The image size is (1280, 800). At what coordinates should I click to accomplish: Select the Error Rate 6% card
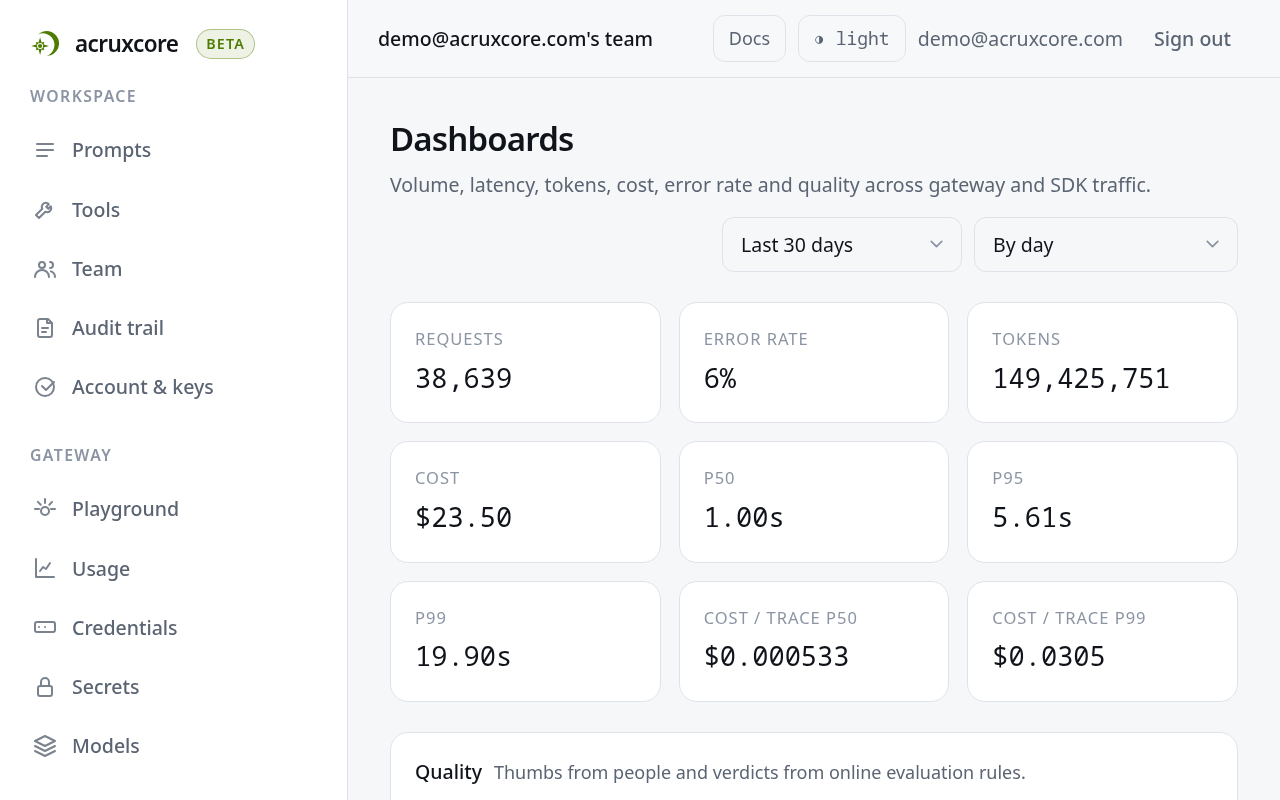point(814,362)
